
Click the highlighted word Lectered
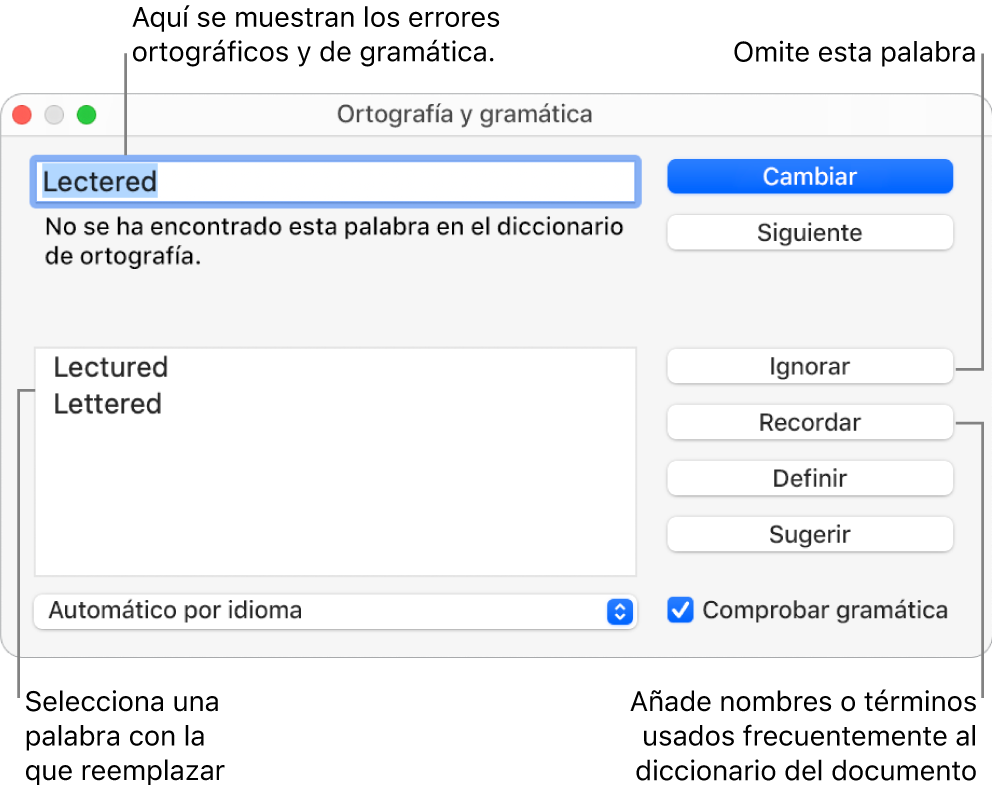pyautogui.click(x=99, y=182)
